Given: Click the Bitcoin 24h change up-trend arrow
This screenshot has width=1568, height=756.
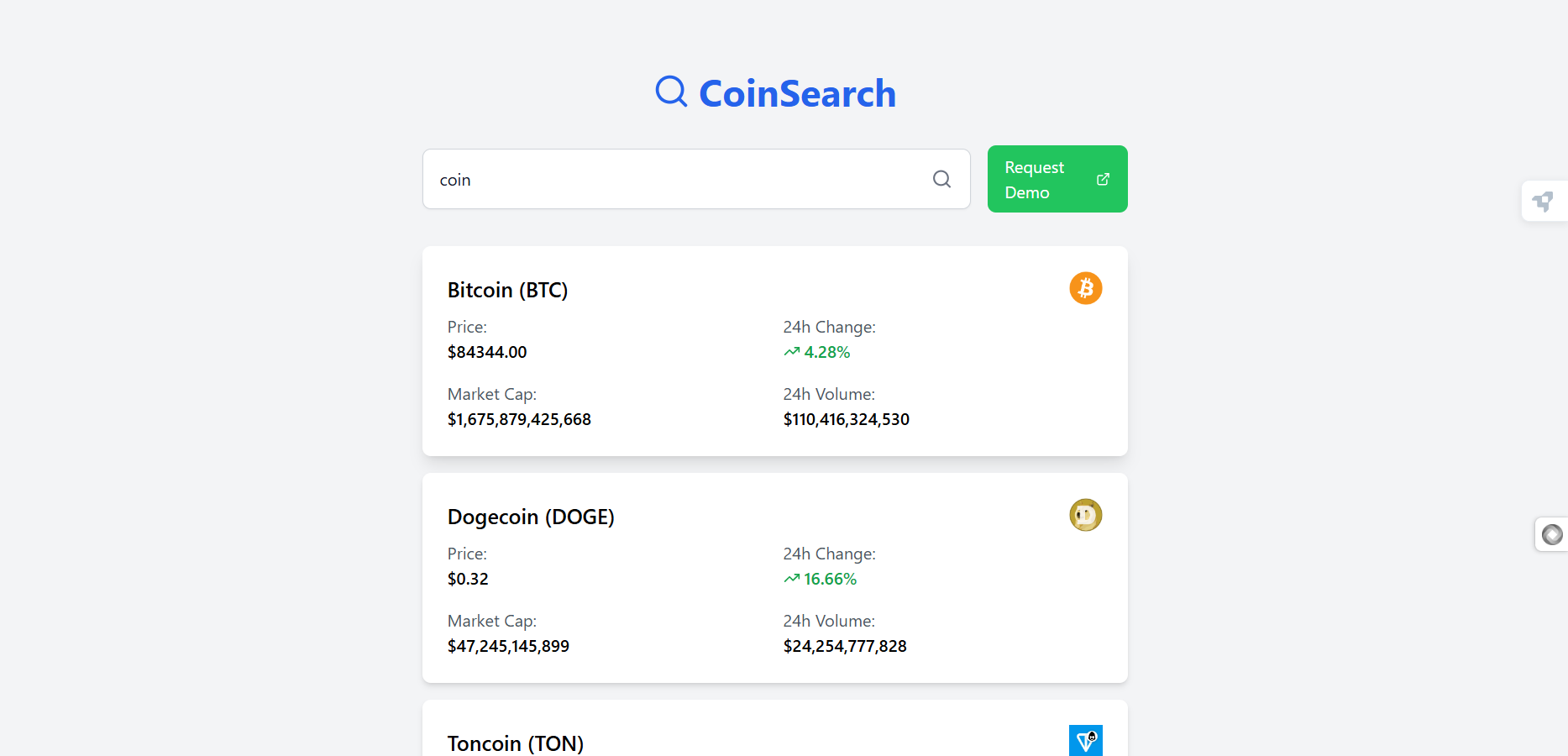Looking at the screenshot, I should (792, 352).
